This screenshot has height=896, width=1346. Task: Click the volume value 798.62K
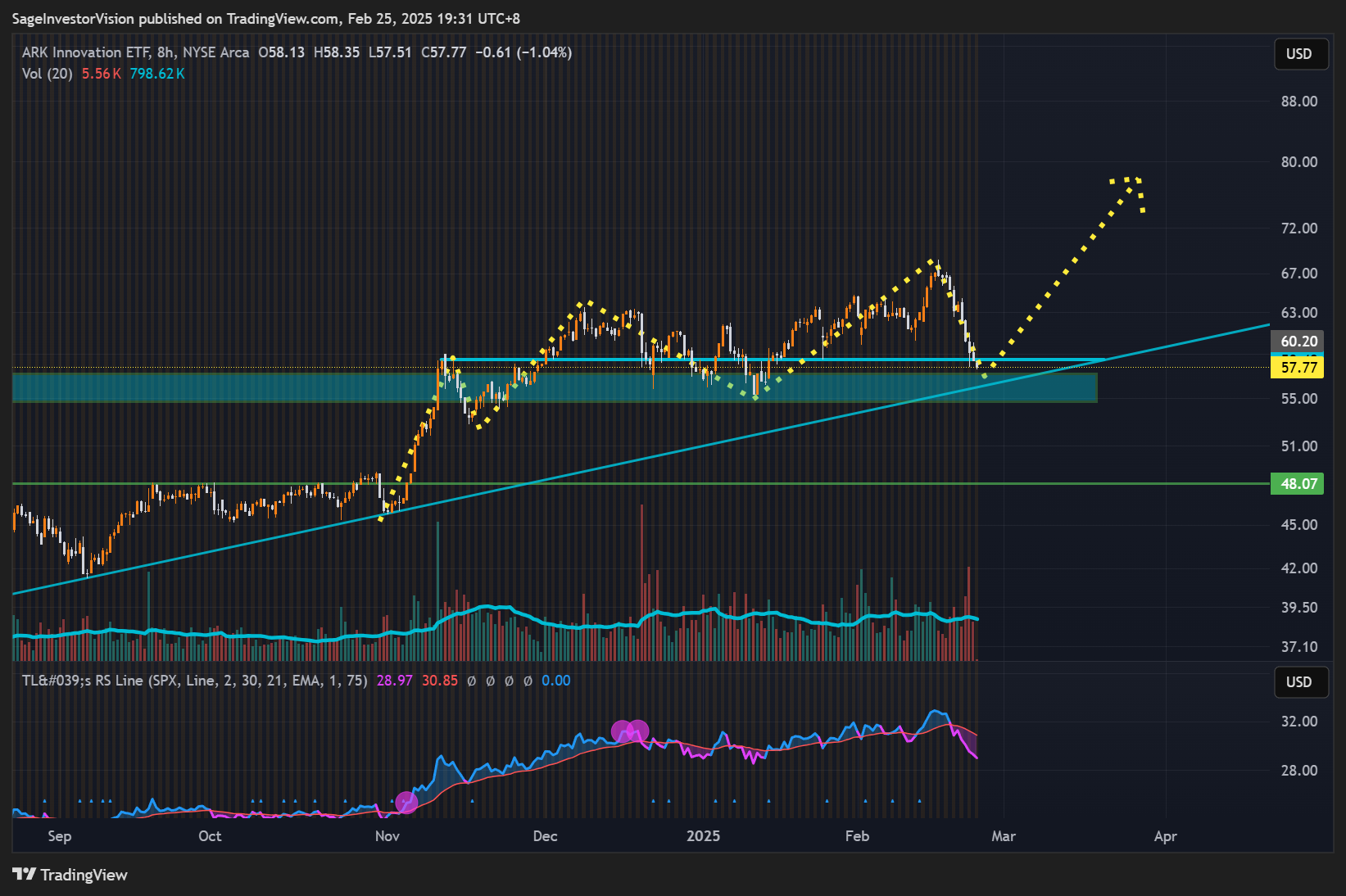[157, 74]
